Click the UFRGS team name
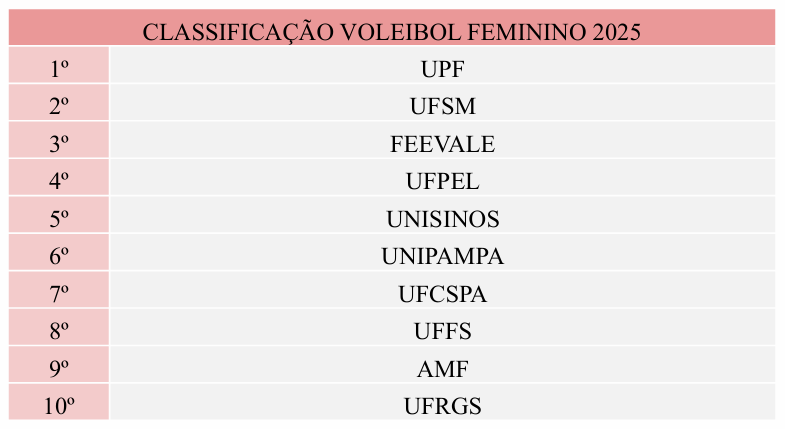 coord(442,407)
